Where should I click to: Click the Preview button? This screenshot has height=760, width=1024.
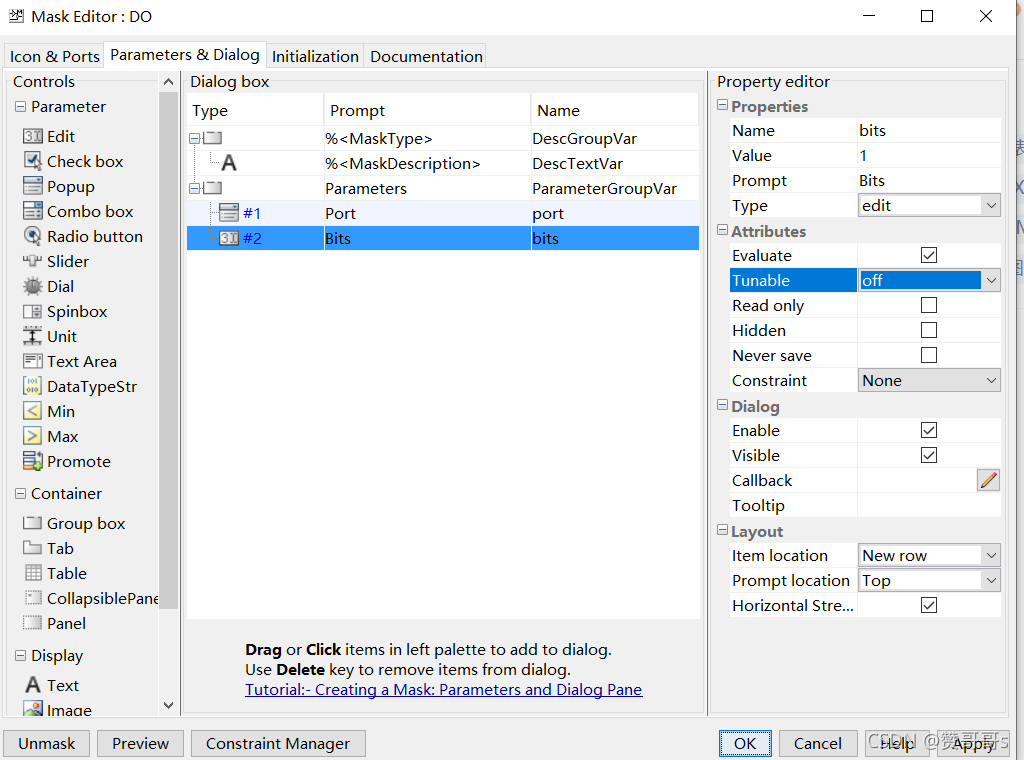140,744
